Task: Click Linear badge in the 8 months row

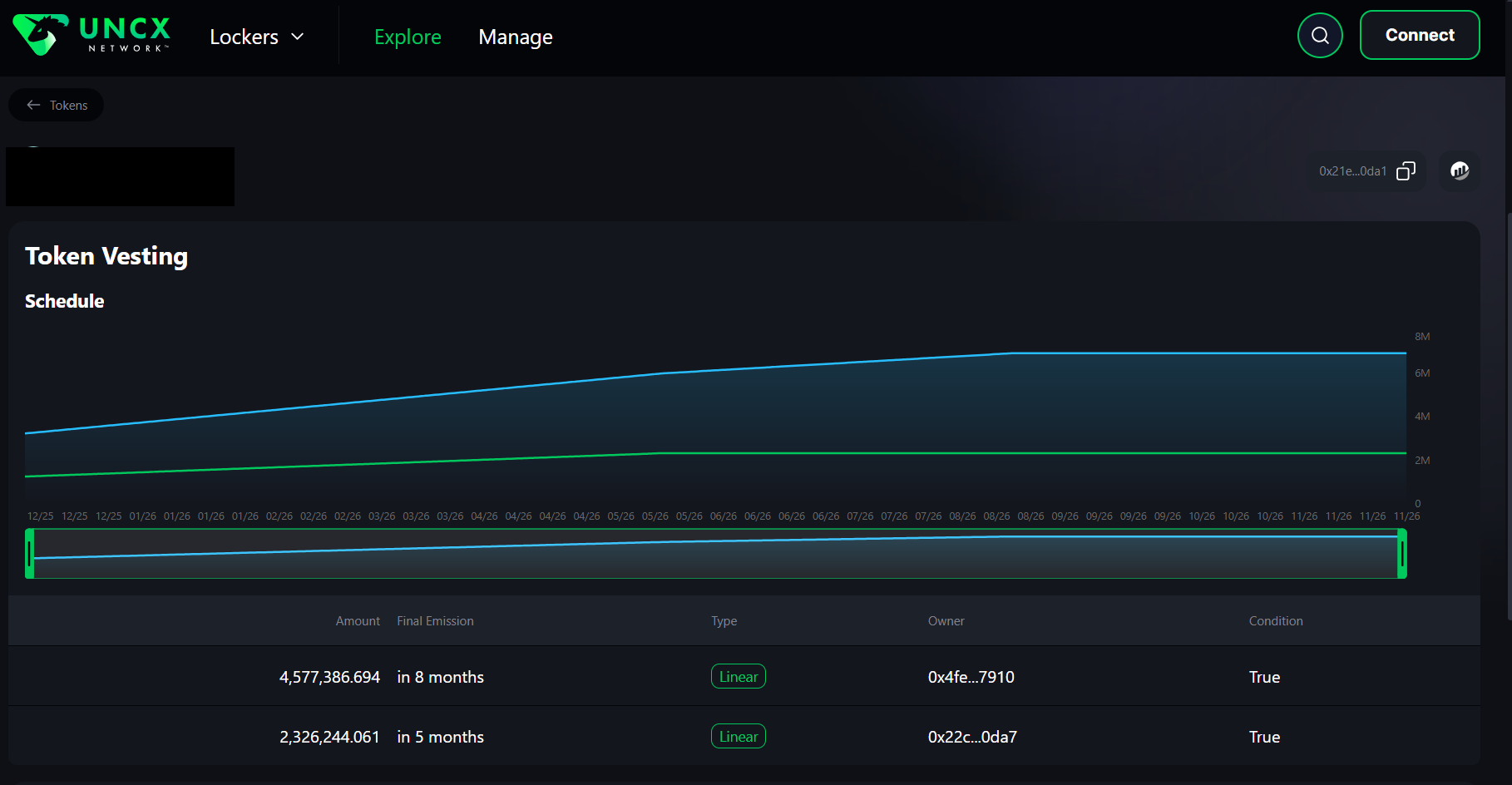Action: point(738,677)
